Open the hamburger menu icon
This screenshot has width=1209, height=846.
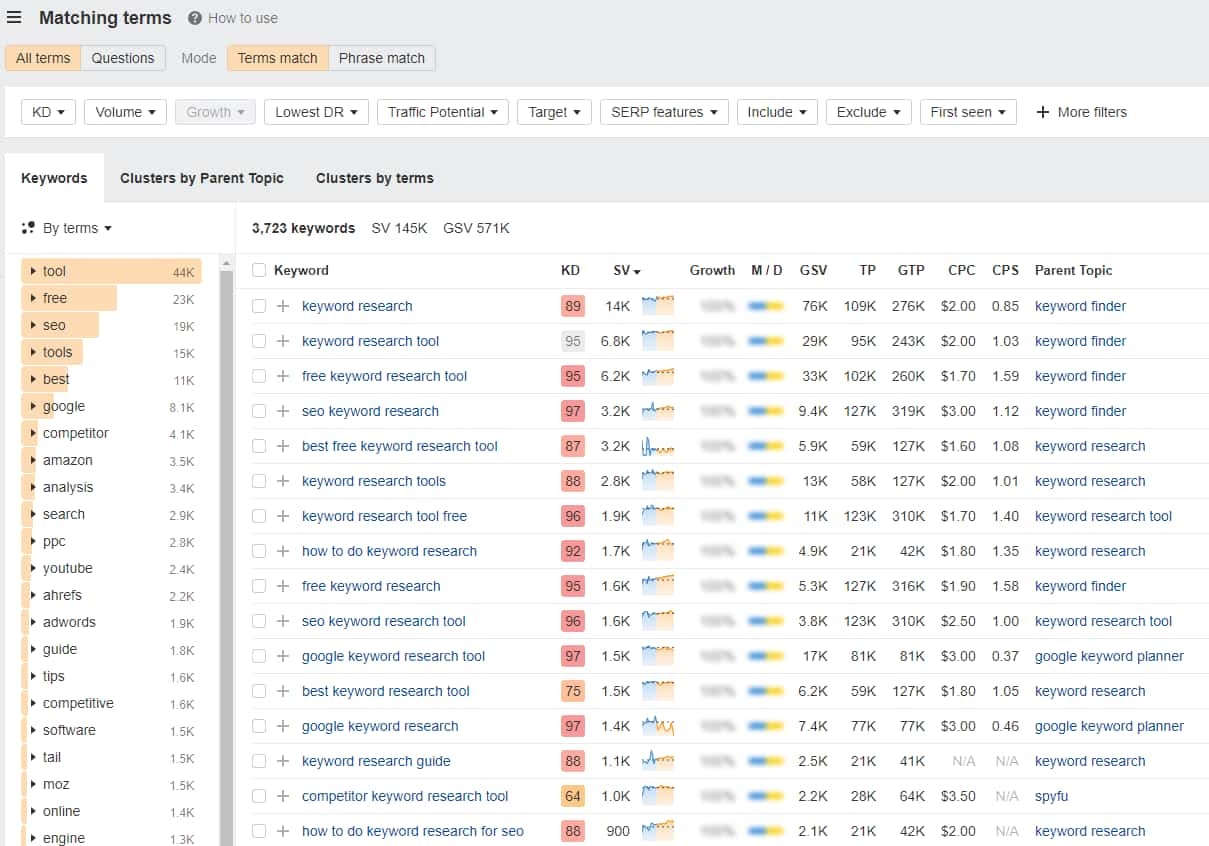click(14, 17)
